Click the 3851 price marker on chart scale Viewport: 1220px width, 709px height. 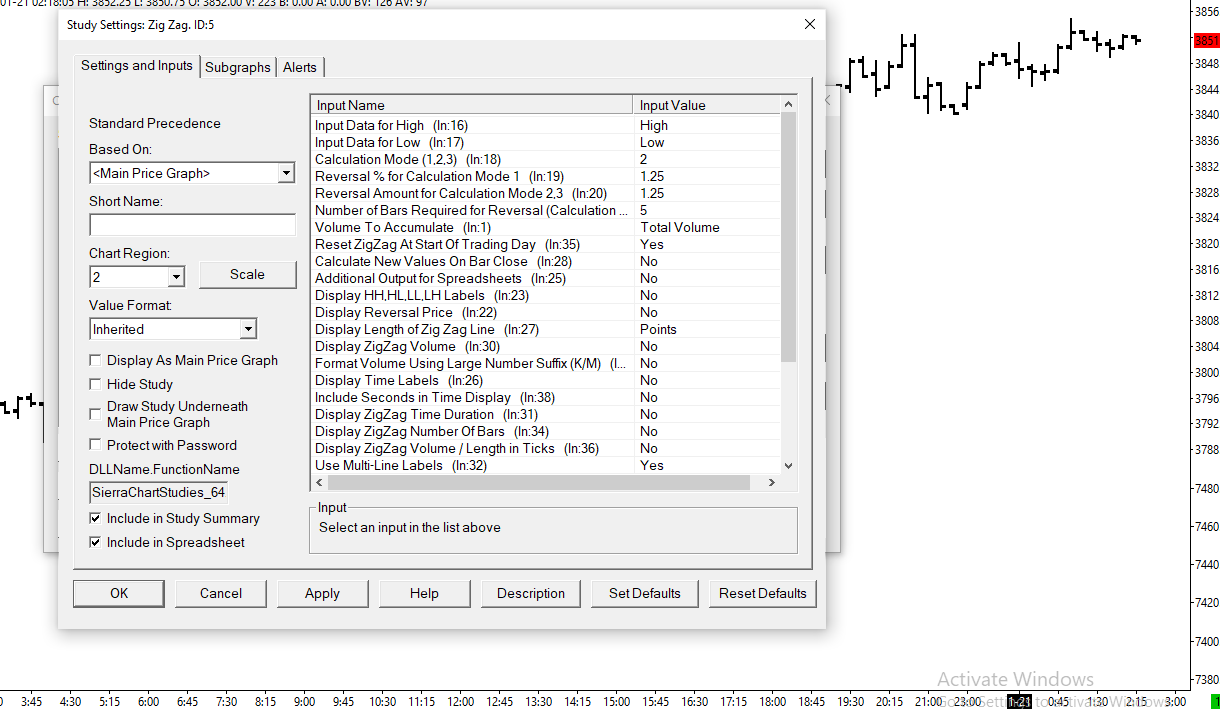click(x=1206, y=41)
